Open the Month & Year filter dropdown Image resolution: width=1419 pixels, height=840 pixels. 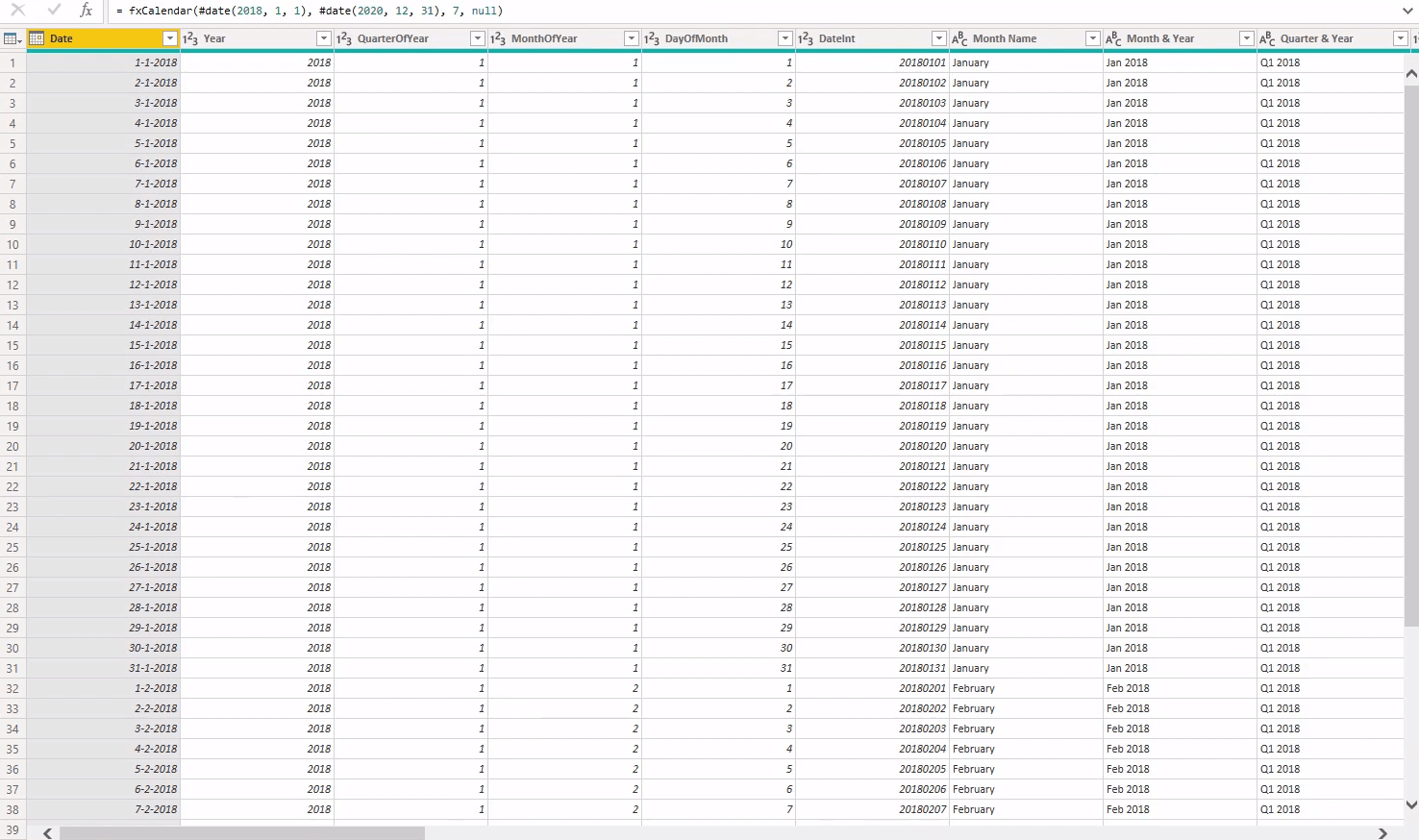click(1247, 38)
